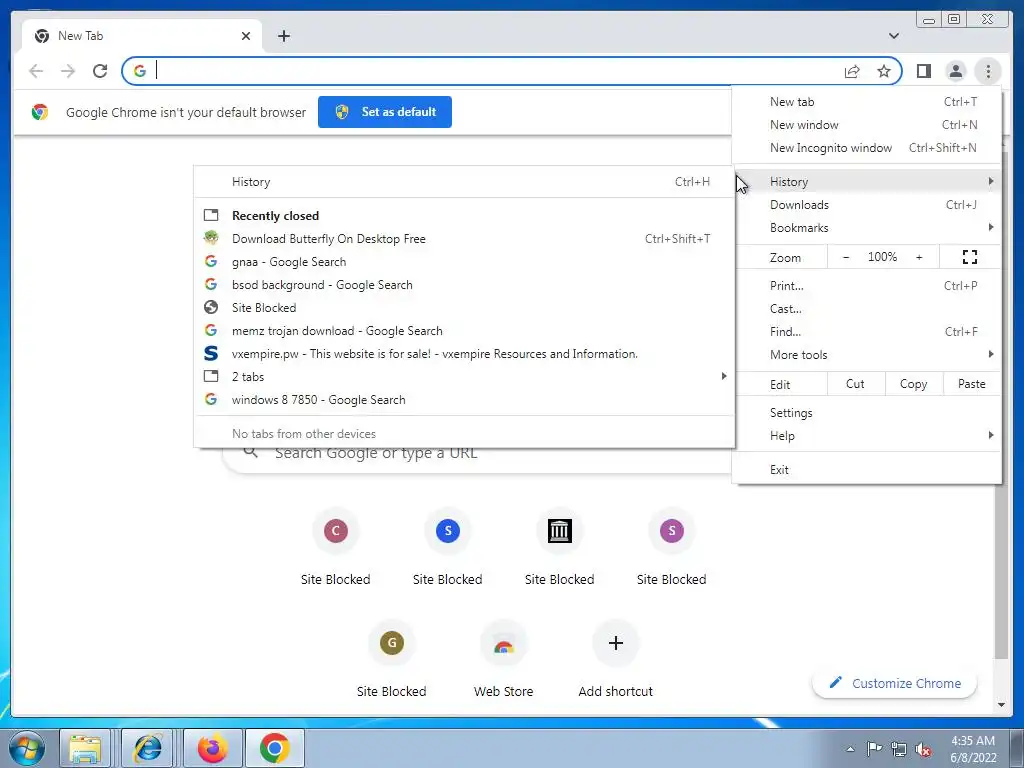Open a new tab with plus icon
This screenshot has height=768, width=1024.
(283, 36)
